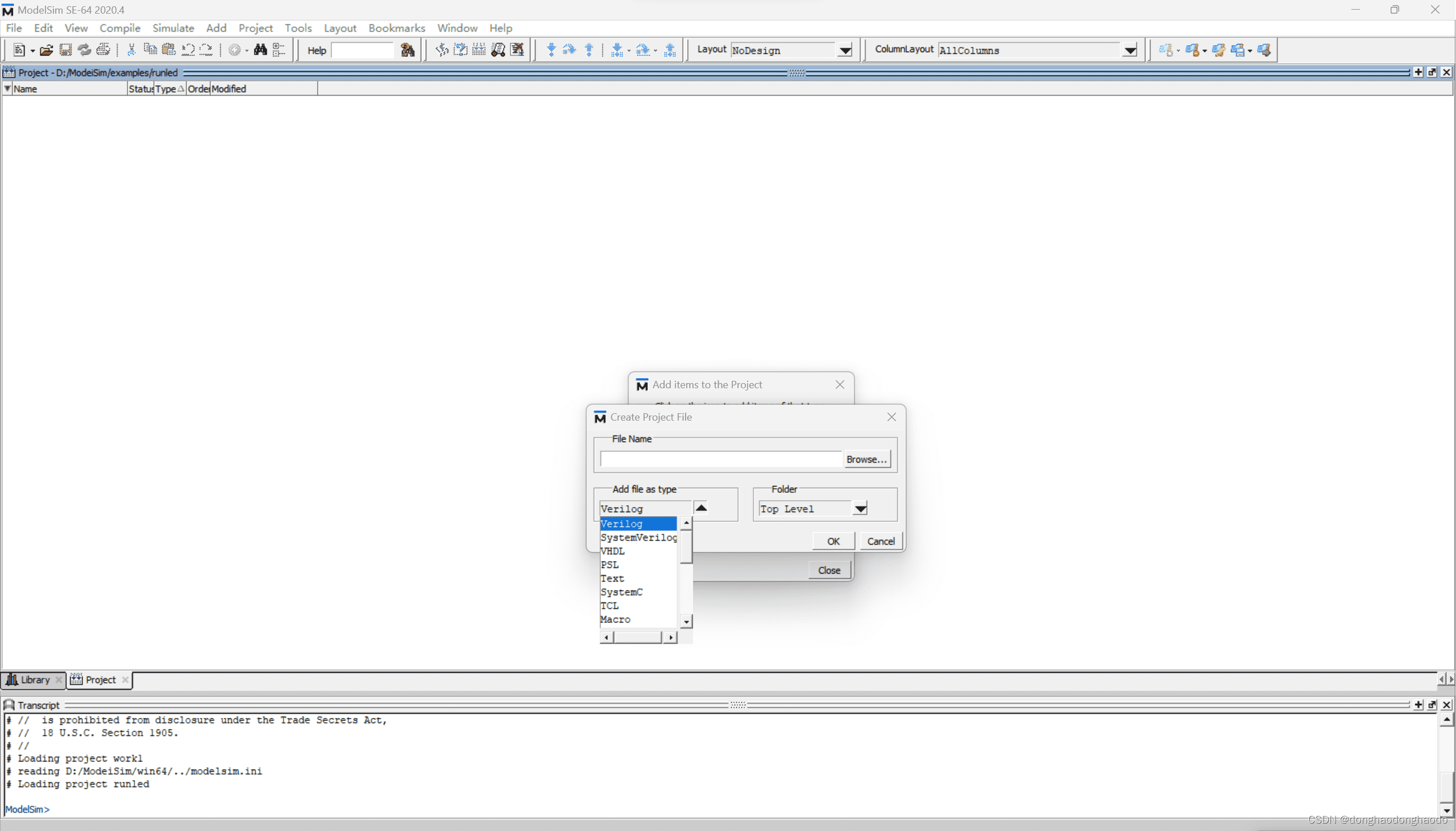
Task: Confirm the project file with OK
Action: tap(832, 541)
